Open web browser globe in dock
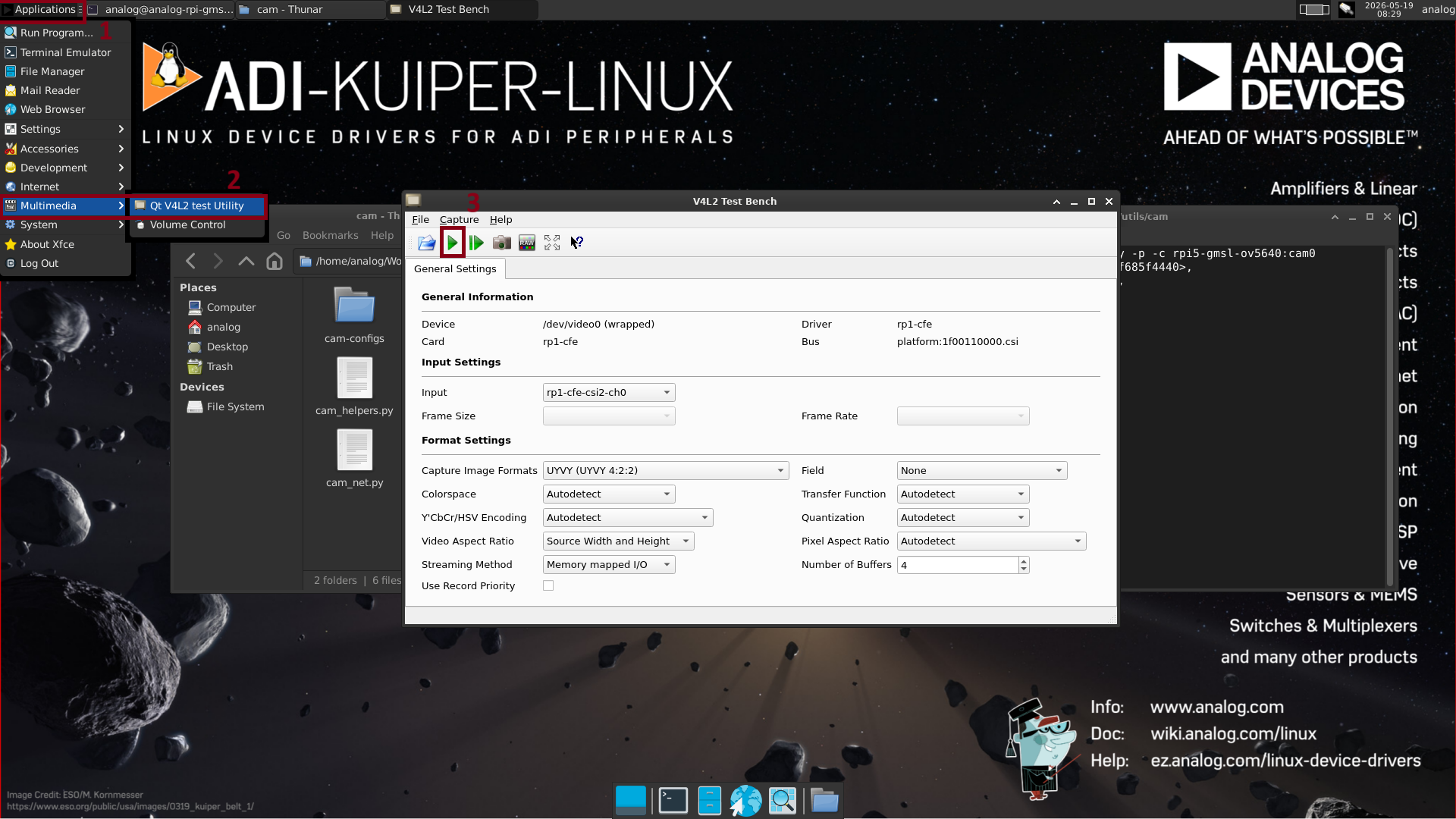 coord(745,800)
